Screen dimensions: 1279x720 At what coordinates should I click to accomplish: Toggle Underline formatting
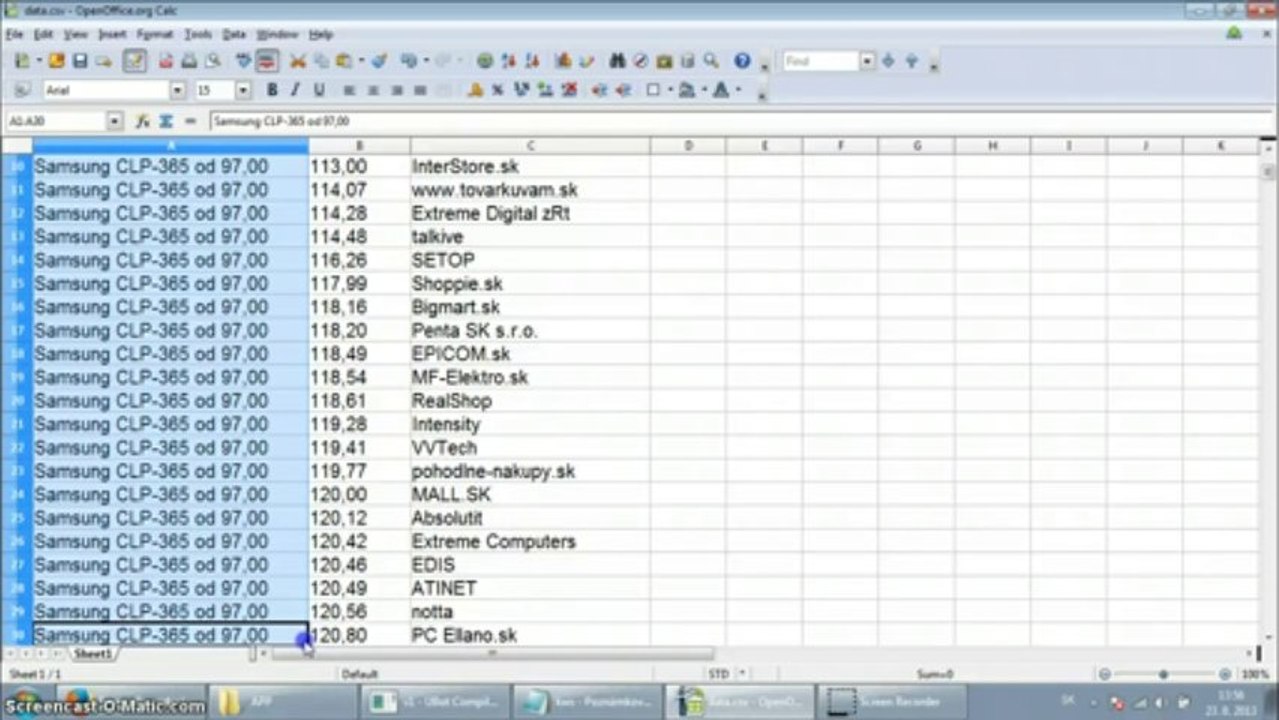(x=318, y=90)
